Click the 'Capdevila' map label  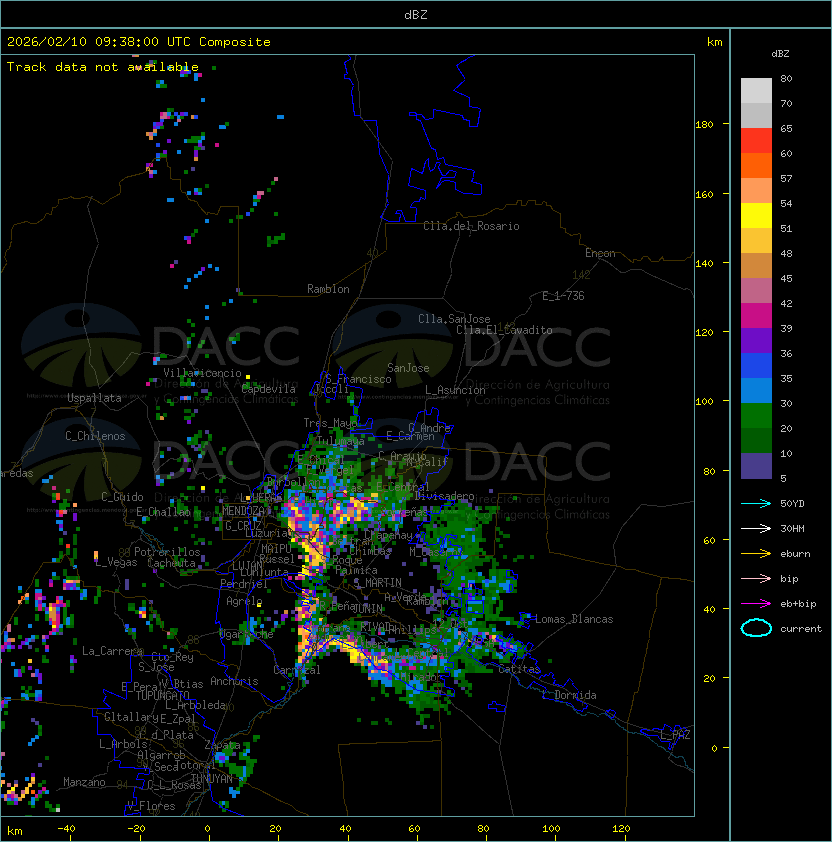pos(269,389)
